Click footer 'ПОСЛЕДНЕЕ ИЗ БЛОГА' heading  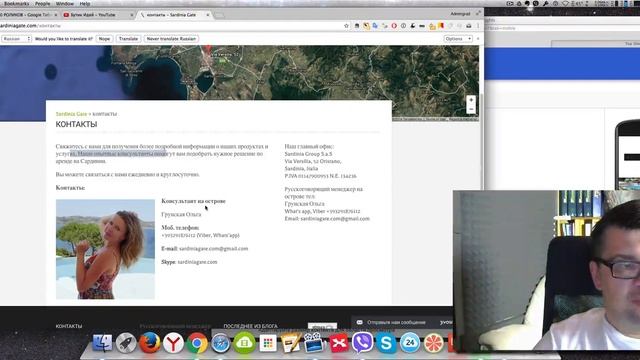click(250, 327)
